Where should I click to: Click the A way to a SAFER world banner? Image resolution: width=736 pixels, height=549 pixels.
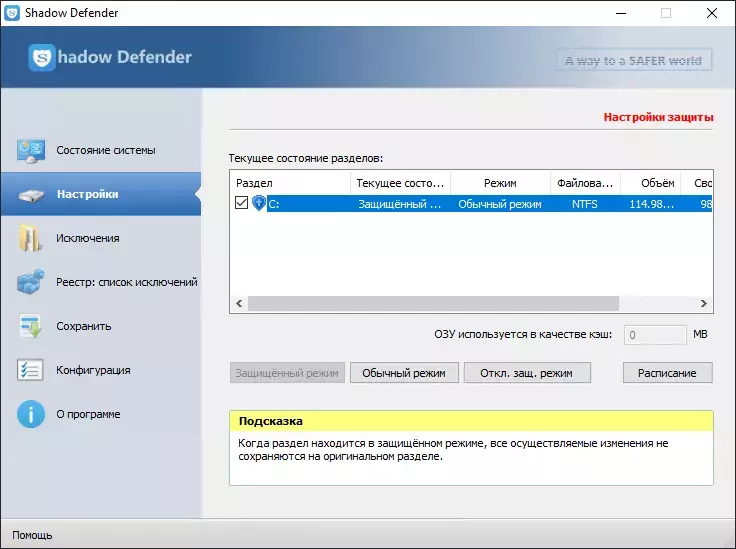(x=634, y=61)
